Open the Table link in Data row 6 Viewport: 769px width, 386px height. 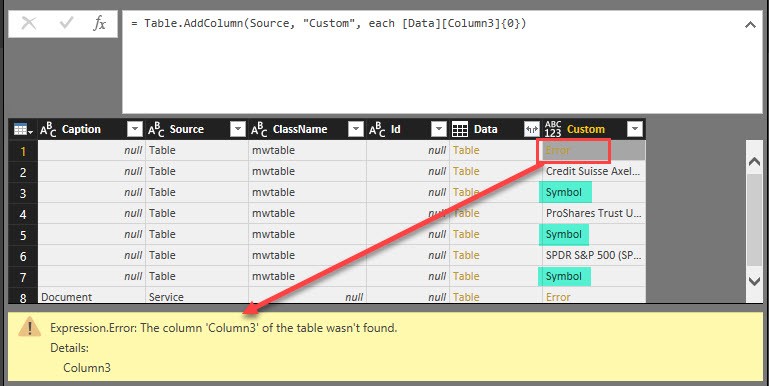point(466,256)
